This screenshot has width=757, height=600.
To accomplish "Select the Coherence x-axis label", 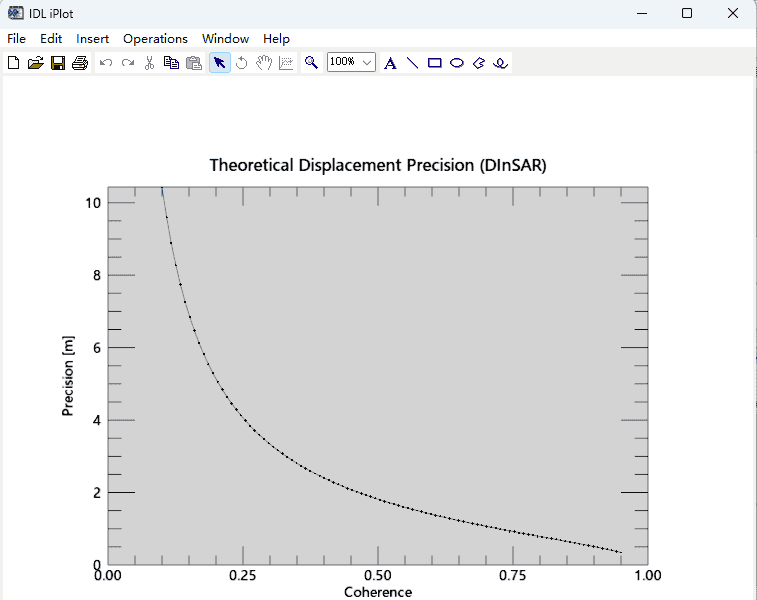I will (377, 592).
